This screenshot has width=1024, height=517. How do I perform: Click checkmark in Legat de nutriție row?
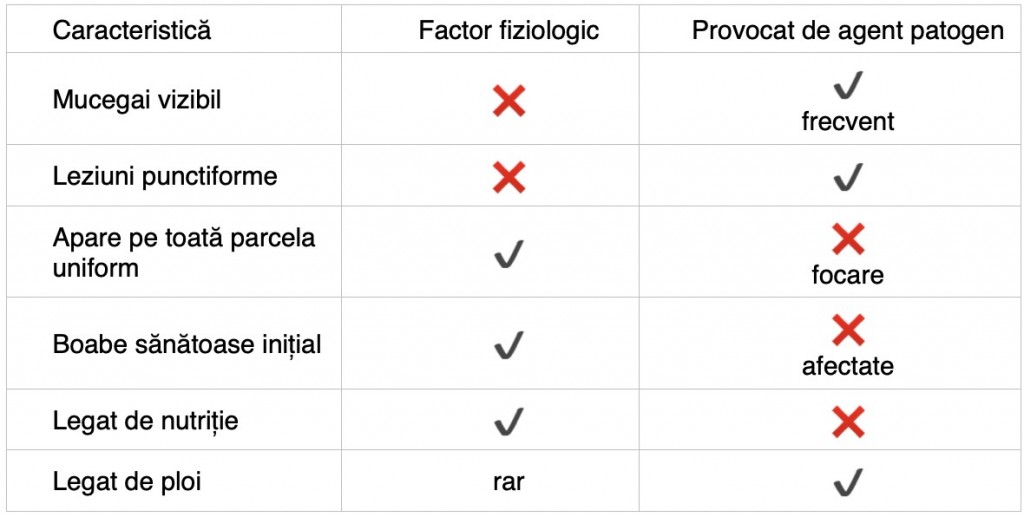pyautogui.click(x=509, y=422)
